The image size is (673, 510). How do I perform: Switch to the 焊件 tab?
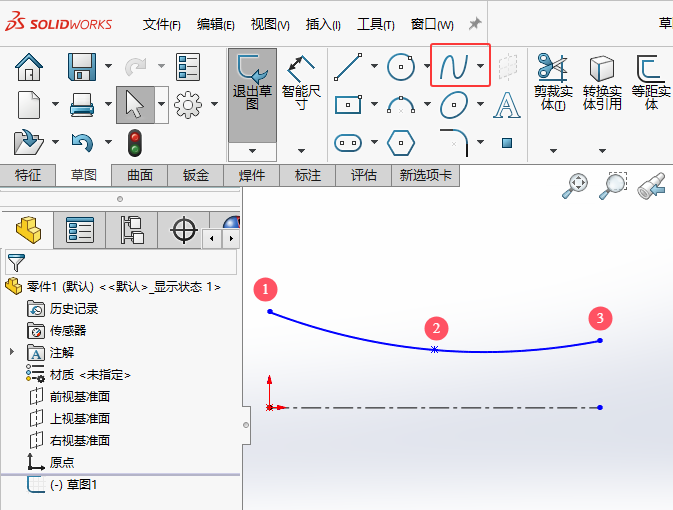(x=252, y=175)
